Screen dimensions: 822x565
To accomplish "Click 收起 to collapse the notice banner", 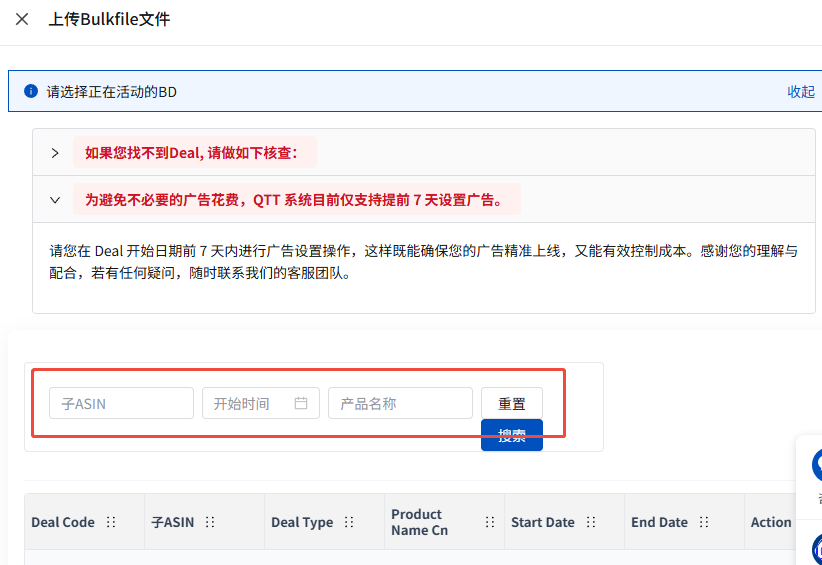I will click(x=801, y=91).
